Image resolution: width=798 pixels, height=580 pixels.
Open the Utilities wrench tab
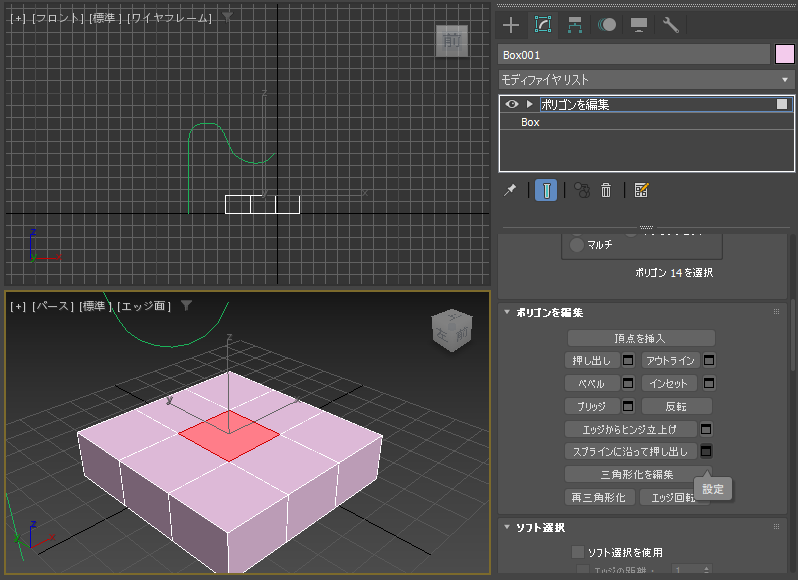tap(670, 25)
